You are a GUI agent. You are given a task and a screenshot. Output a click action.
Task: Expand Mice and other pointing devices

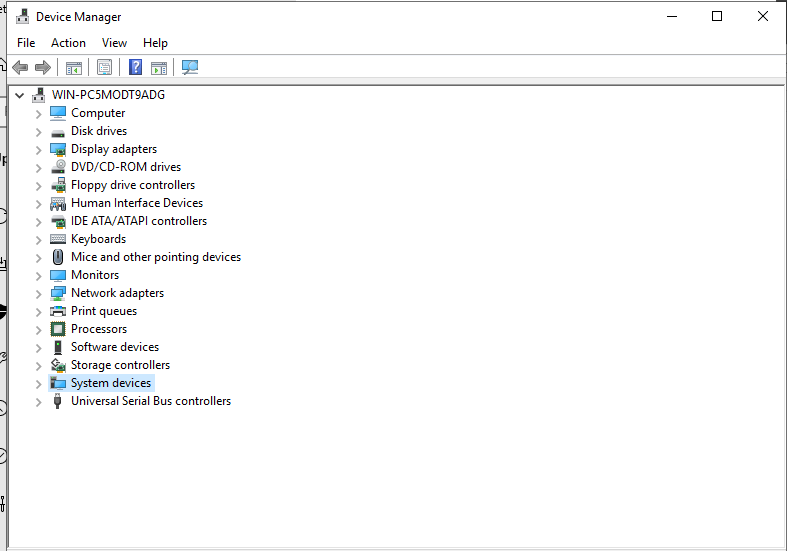(x=38, y=258)
